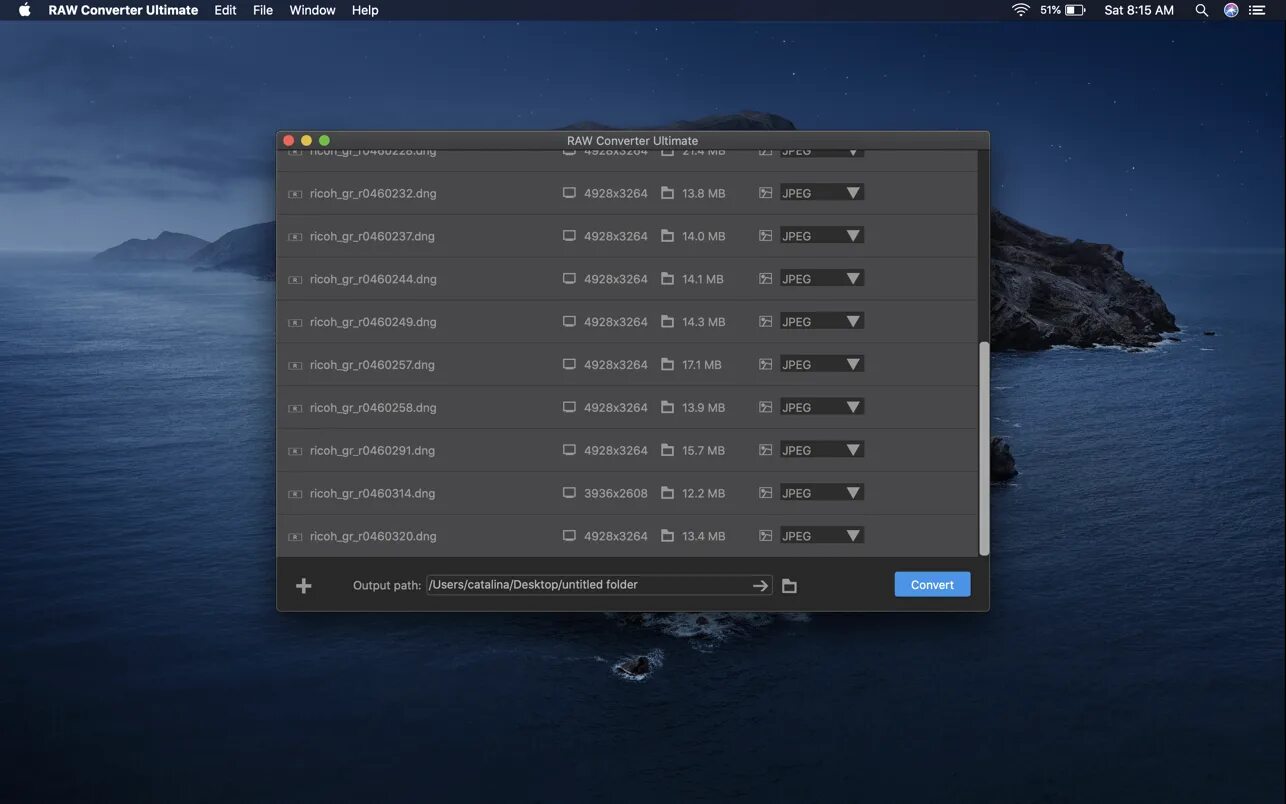Open JPEG format dropdown for ricoh_gr_r0460314.dng

[821, 493]
